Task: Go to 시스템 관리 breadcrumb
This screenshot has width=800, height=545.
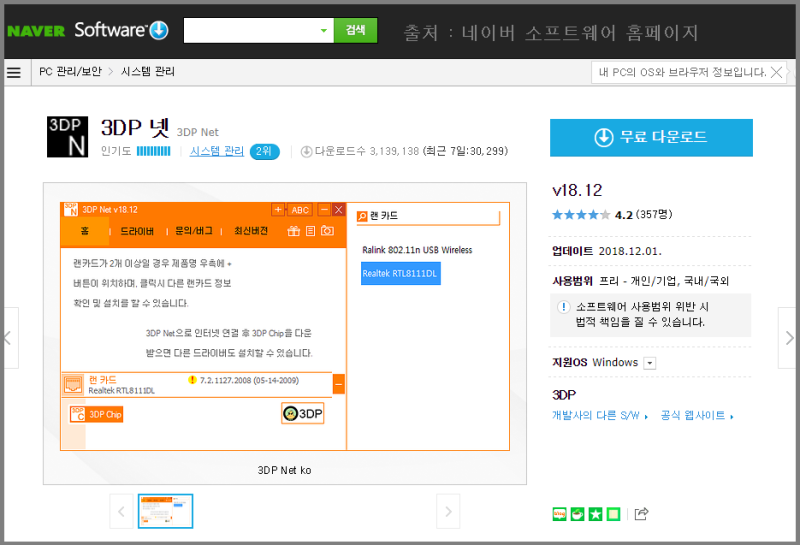Action: tap(147, 72)
